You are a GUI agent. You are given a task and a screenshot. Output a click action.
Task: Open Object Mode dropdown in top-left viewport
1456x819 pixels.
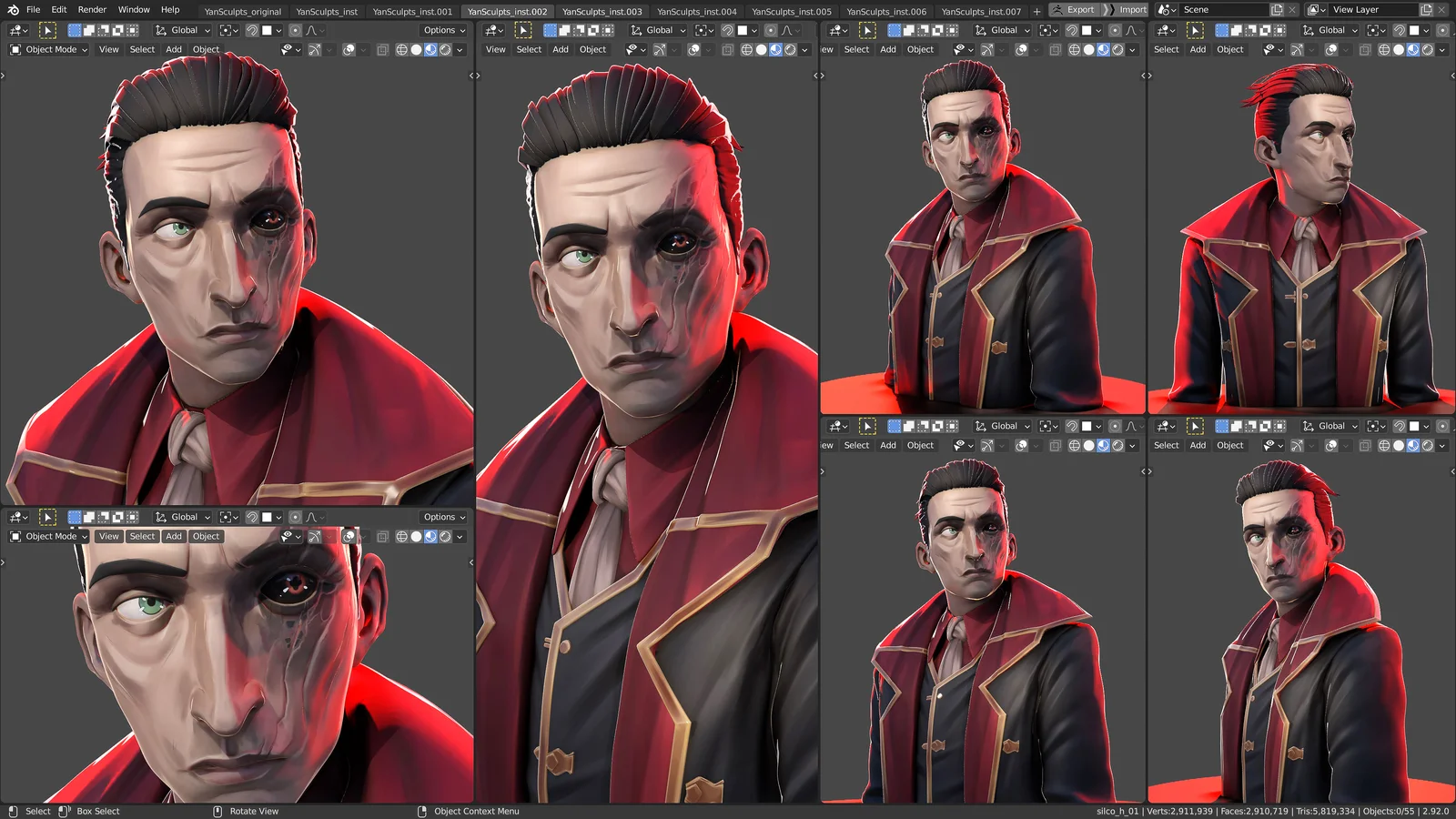point(49,50)
